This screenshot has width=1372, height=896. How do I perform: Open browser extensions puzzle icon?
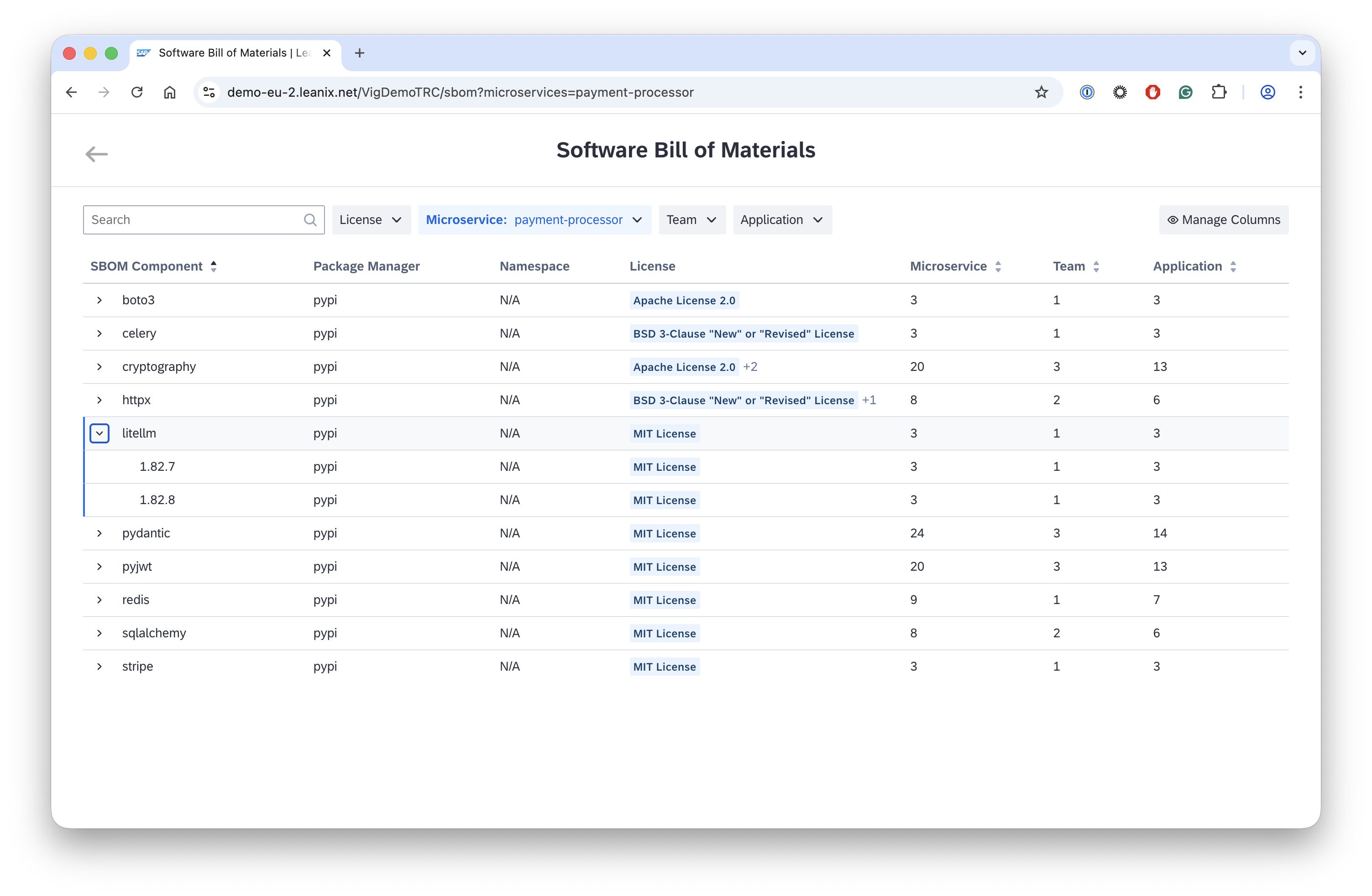coord(1218,92)
